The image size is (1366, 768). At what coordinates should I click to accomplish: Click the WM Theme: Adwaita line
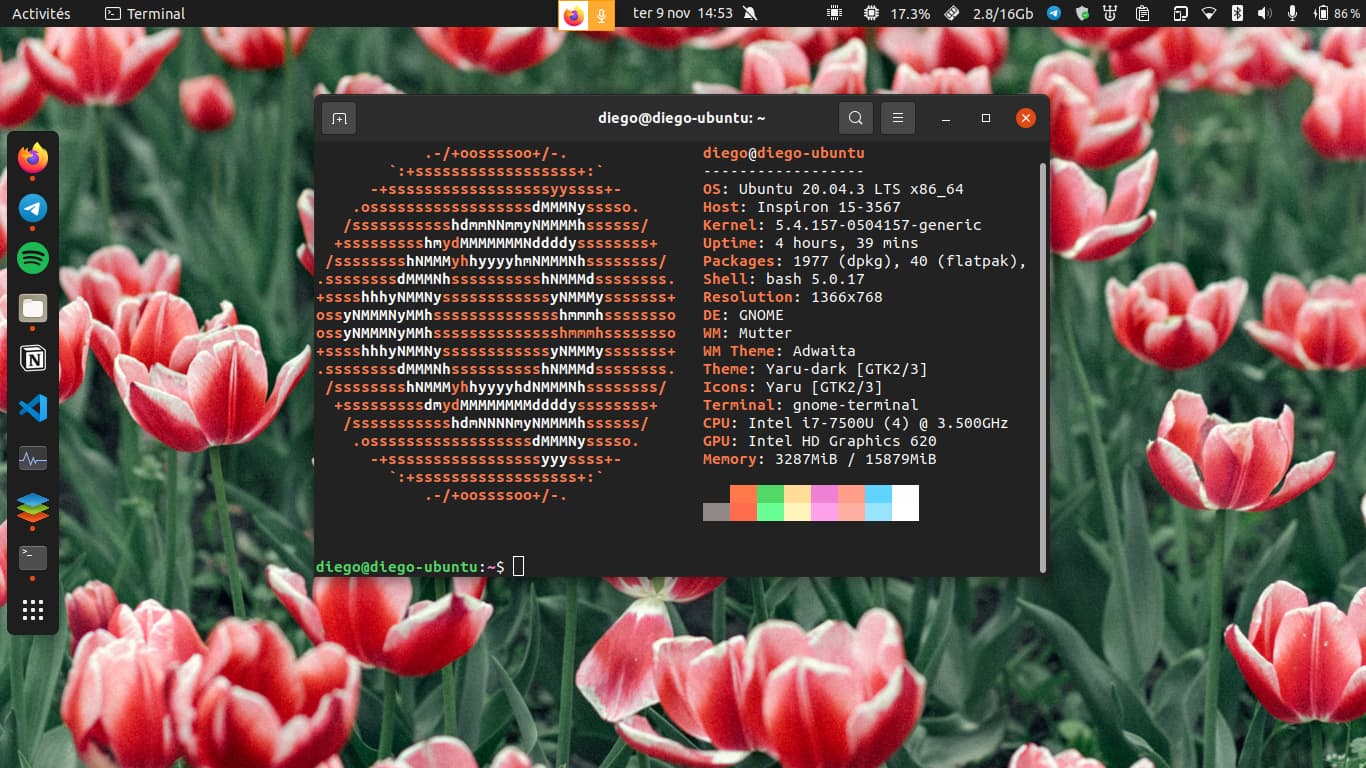coord(779,351)
